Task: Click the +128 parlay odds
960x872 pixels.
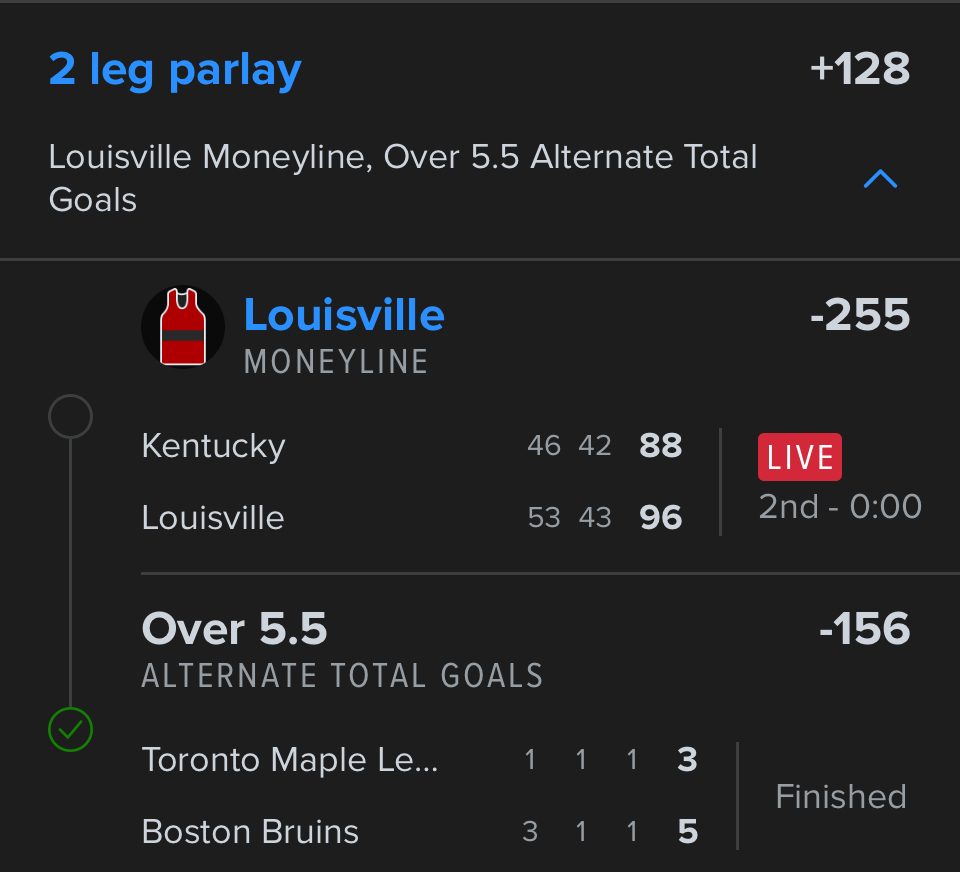Action: pyautogui.click(x=859, y=70)
